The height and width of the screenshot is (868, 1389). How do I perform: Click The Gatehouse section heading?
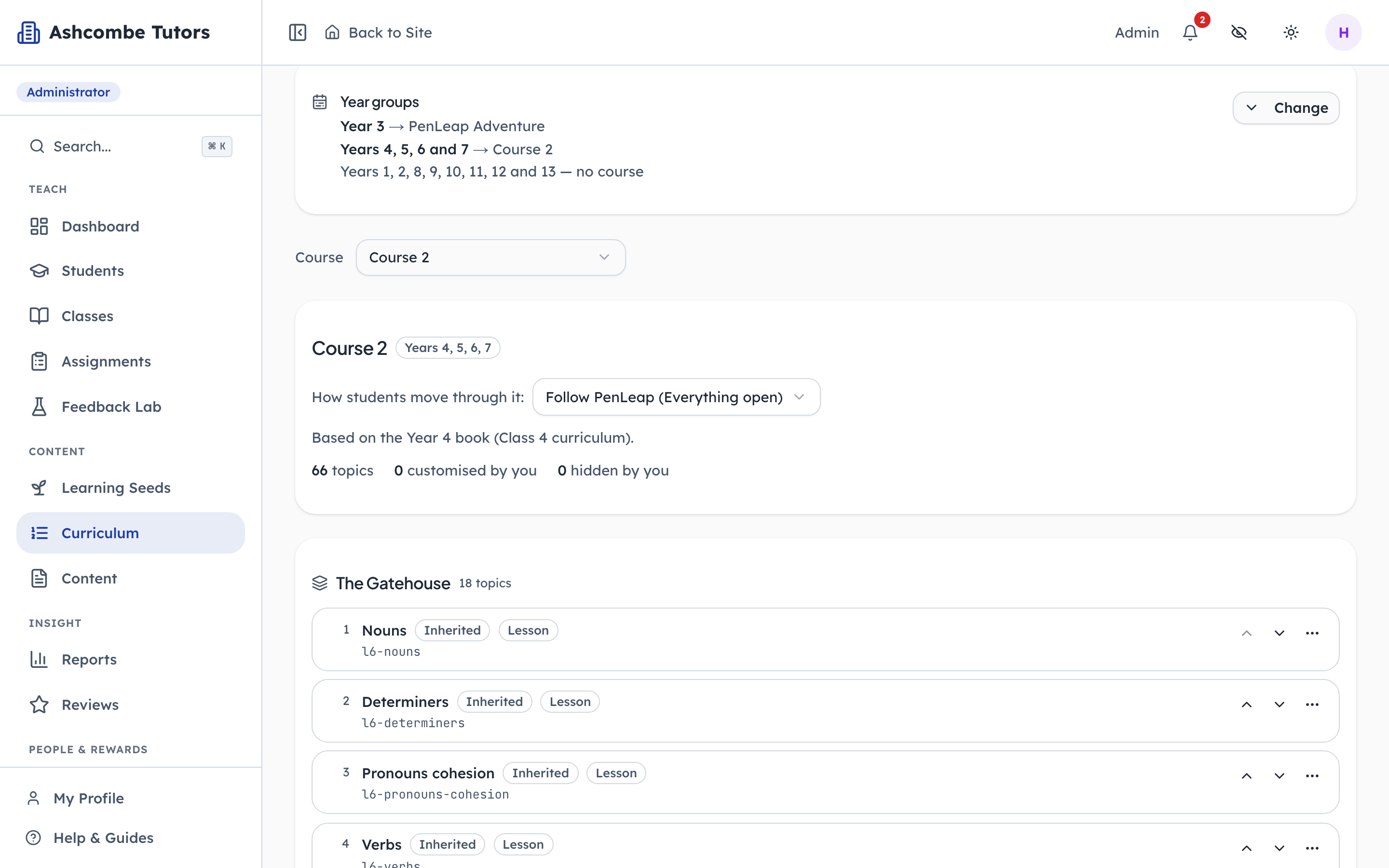[393, 583]
